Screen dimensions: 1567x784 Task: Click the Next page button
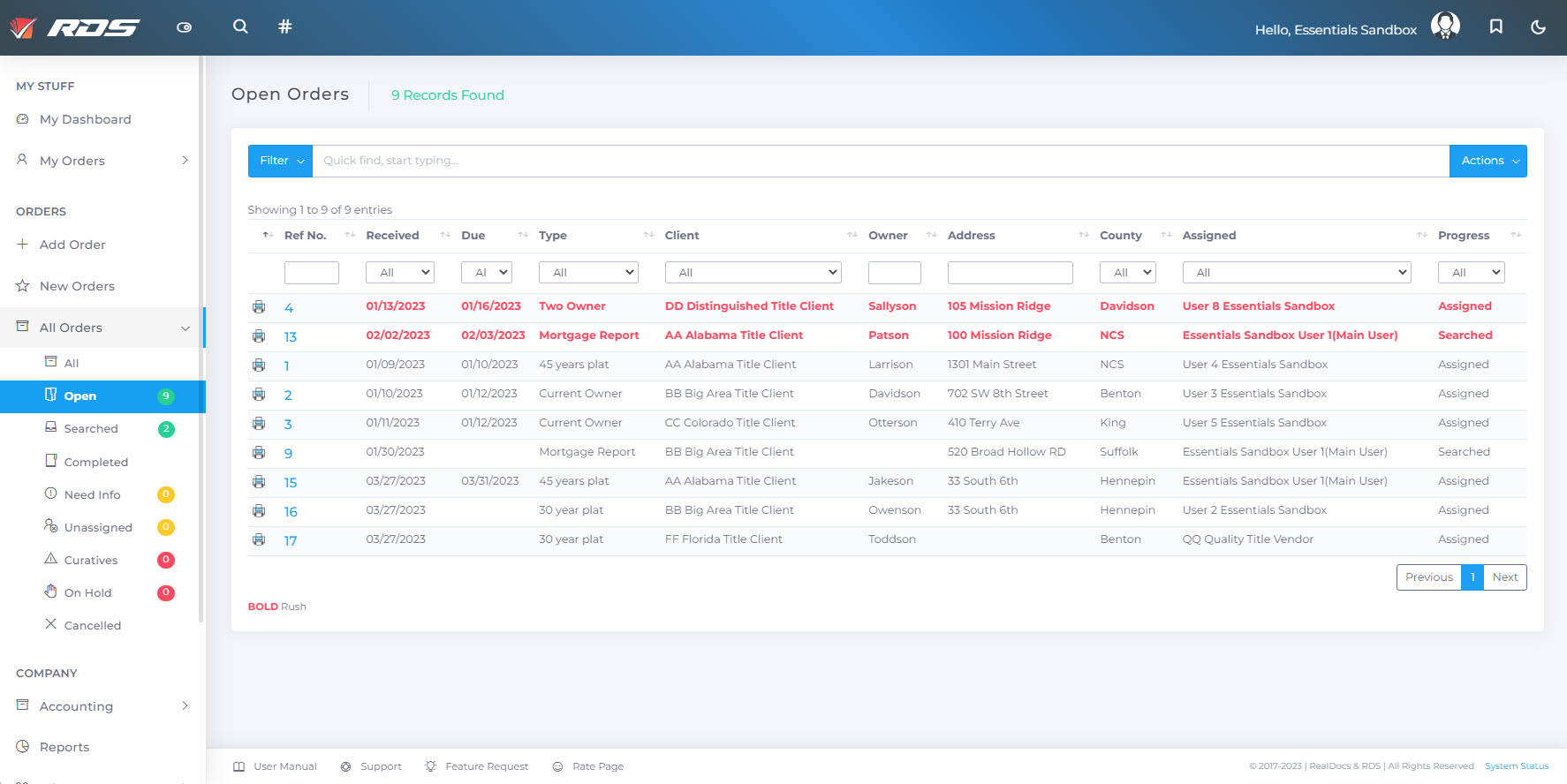tap(1505, 577)
